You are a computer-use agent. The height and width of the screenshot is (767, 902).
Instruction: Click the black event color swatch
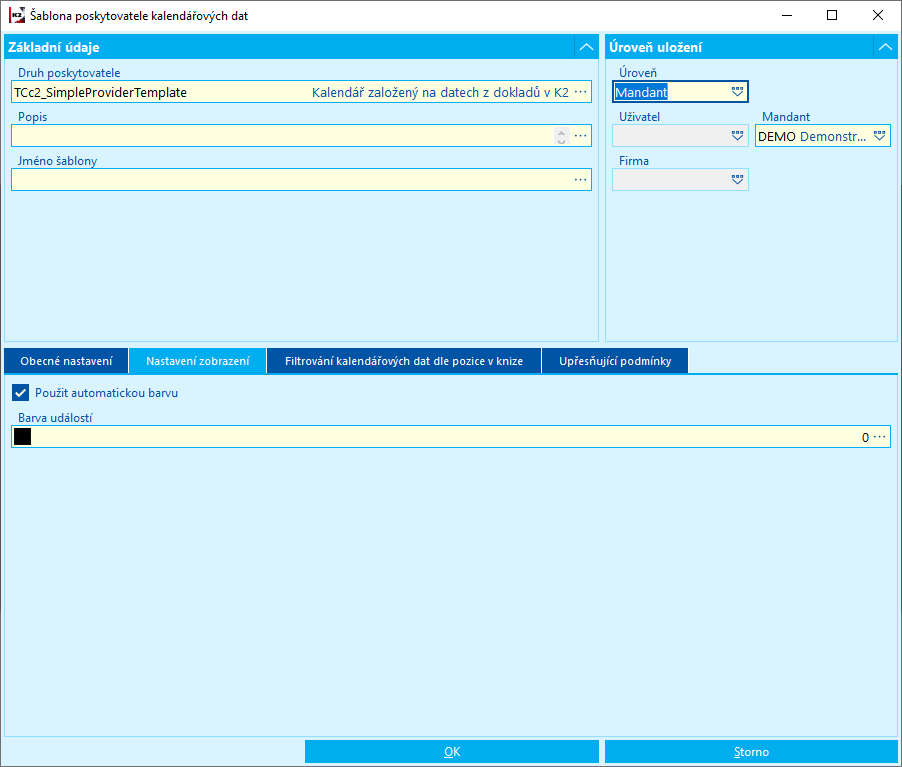pyautogui.click(x=22, y=437)
